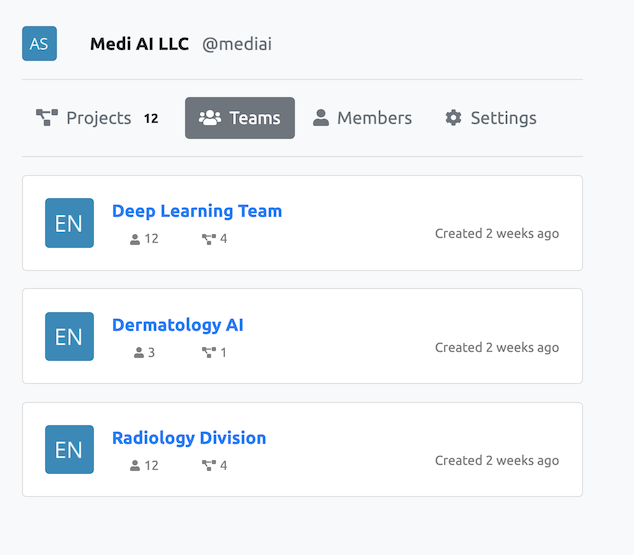
Task: Click Radiology Division member count icon
Action: (135, 466)
